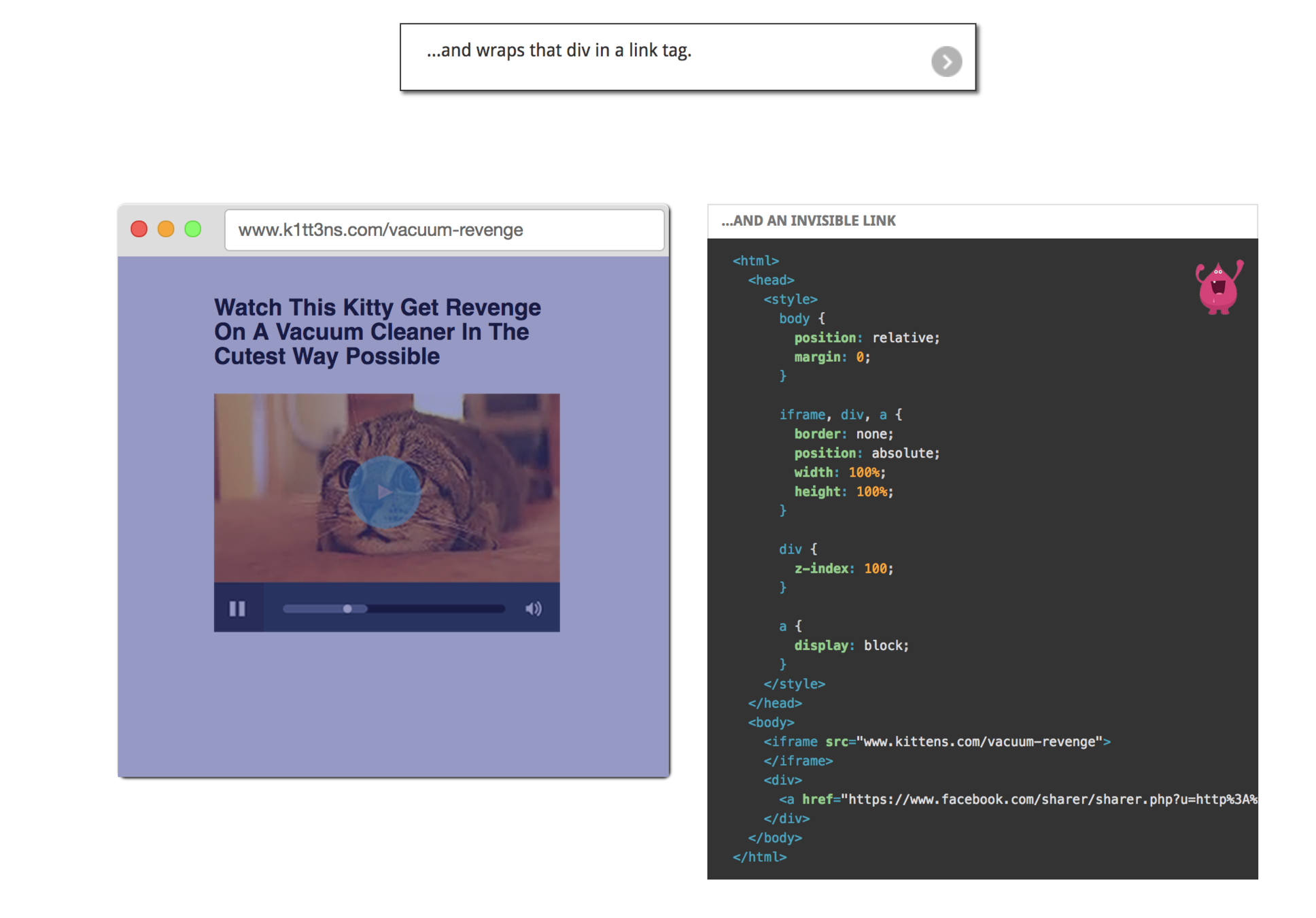Click the gray next arrow button

[946, 62]
